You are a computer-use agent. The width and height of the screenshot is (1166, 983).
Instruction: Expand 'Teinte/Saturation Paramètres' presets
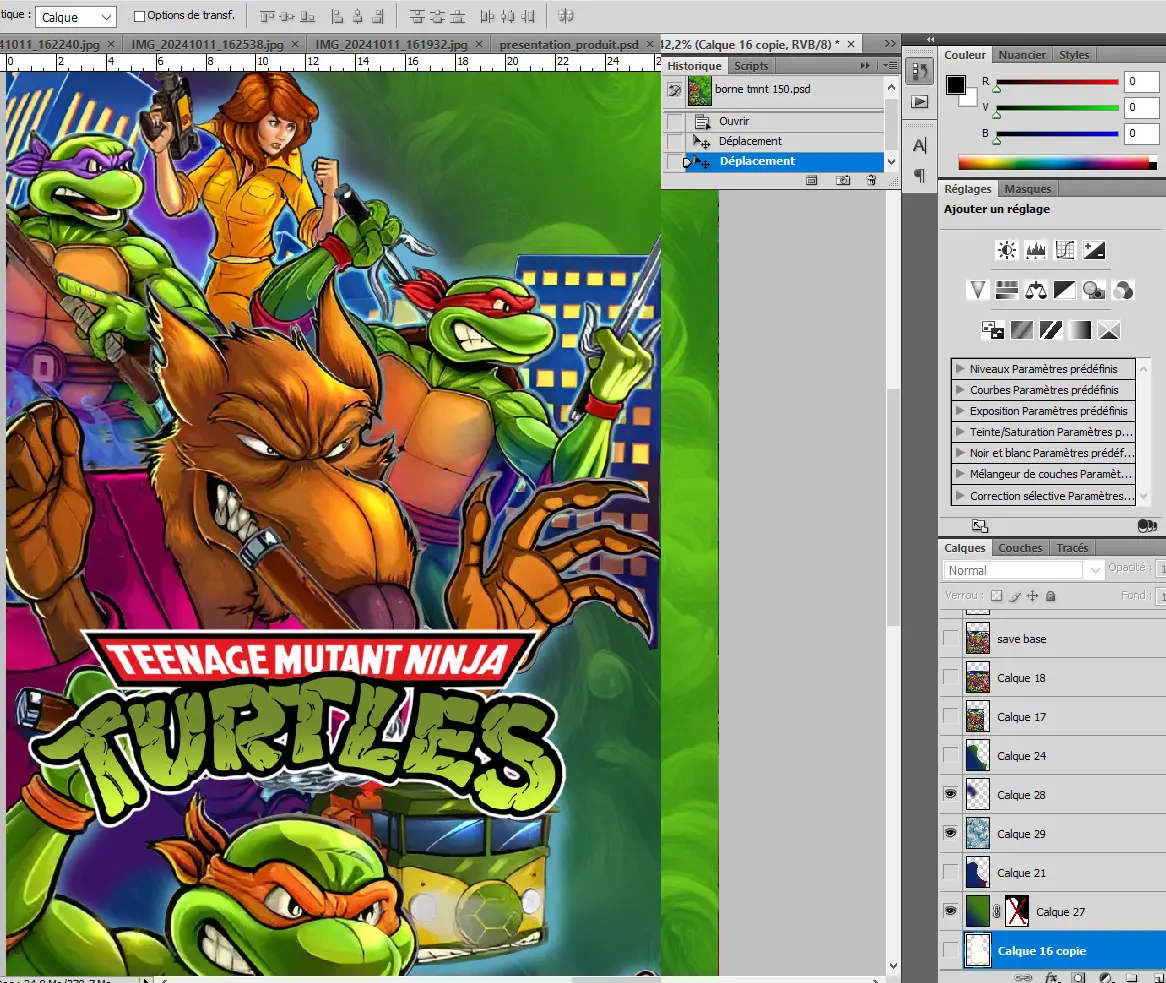coord(960,431)
